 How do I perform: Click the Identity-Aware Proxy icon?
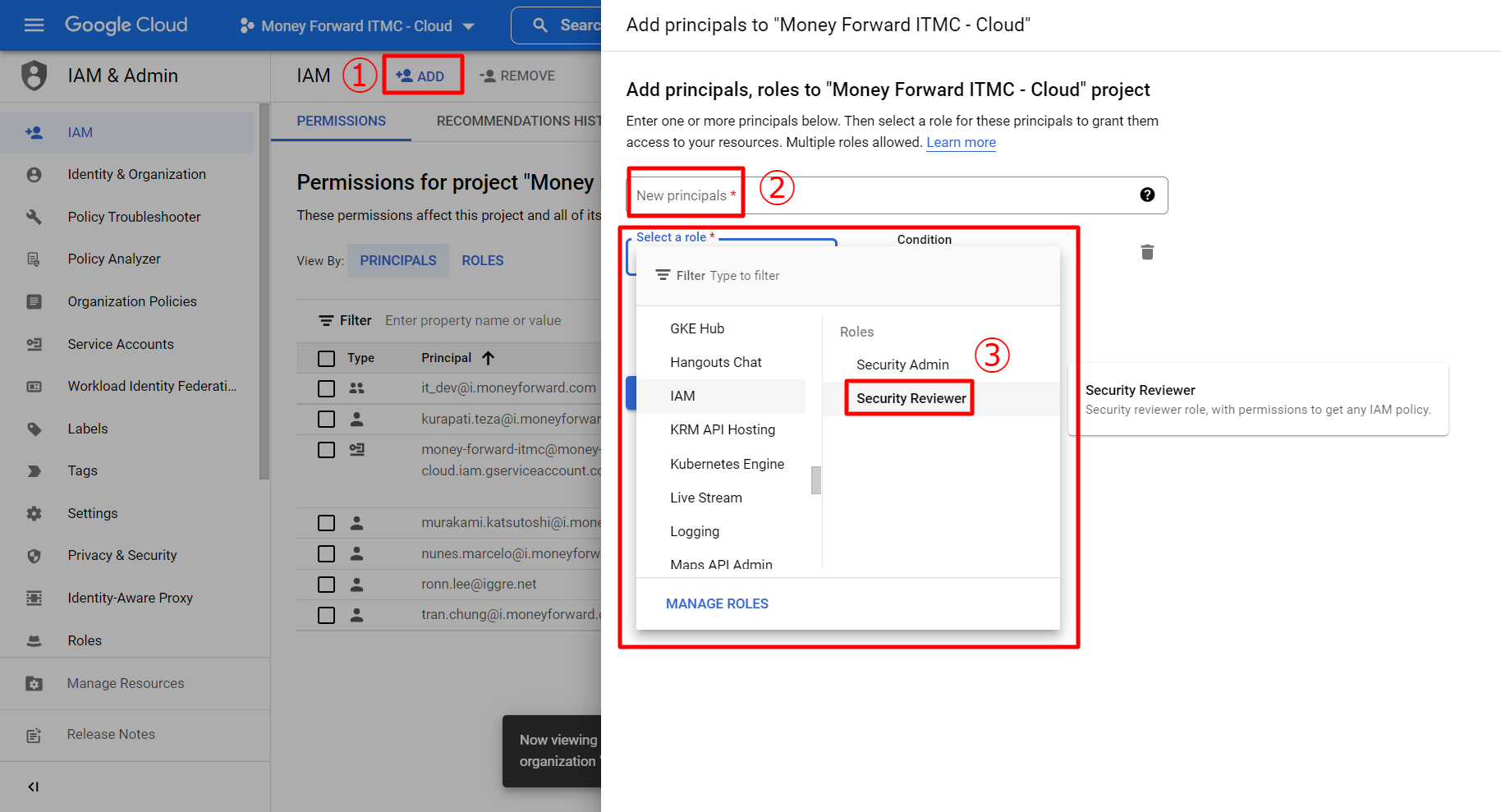[x=34, y=598]
